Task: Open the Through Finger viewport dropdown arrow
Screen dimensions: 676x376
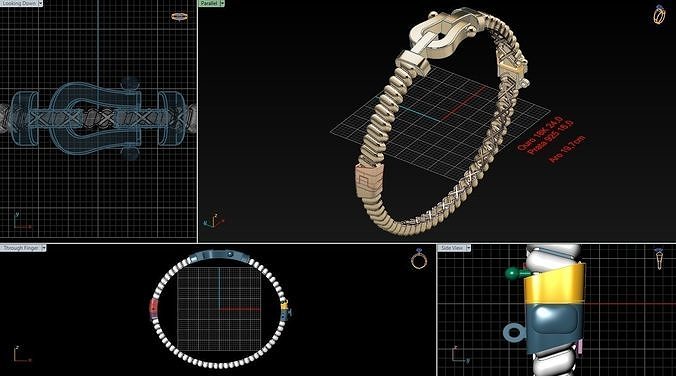Action: tap(44, 248)
